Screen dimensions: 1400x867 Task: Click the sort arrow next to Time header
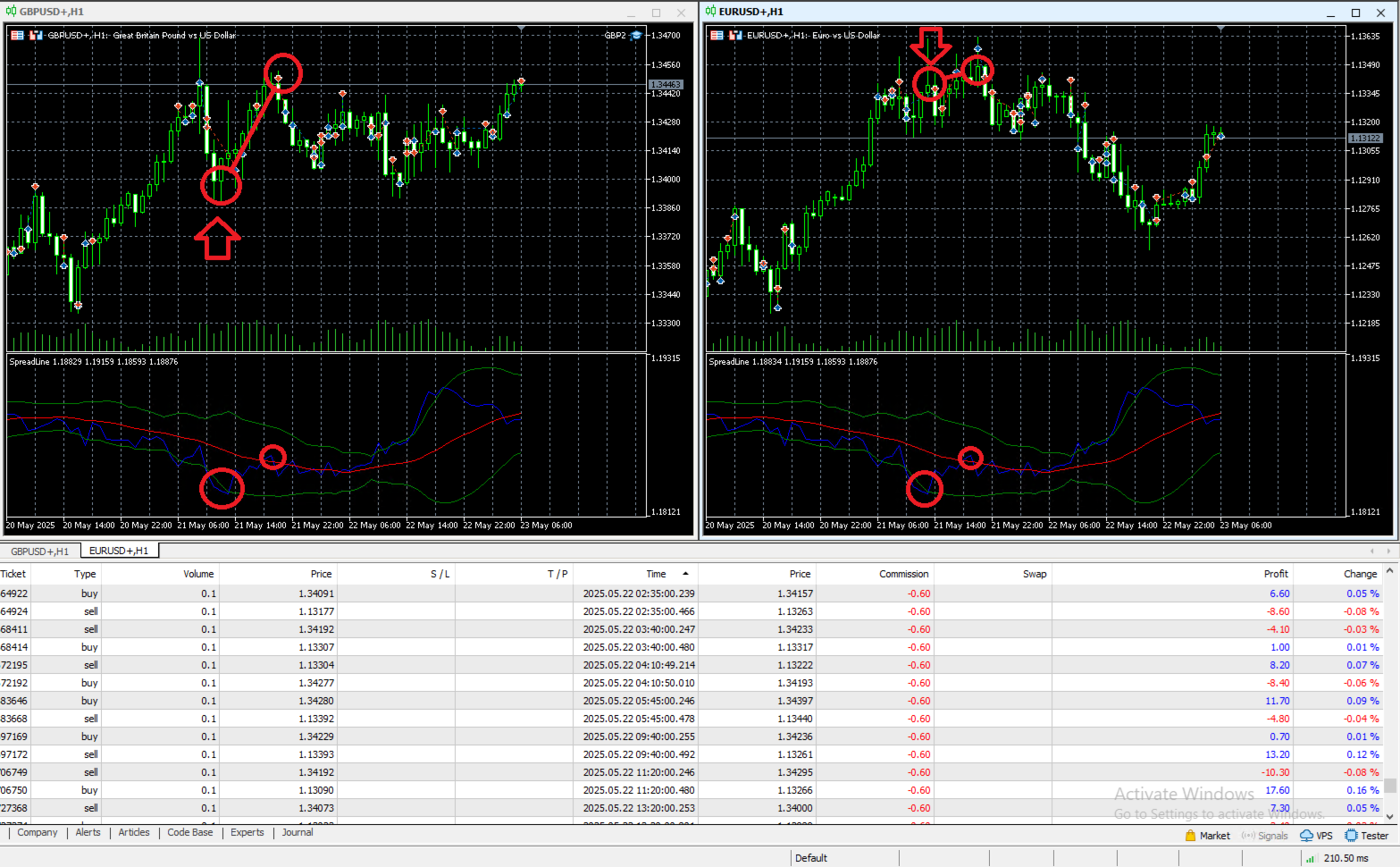684,574
